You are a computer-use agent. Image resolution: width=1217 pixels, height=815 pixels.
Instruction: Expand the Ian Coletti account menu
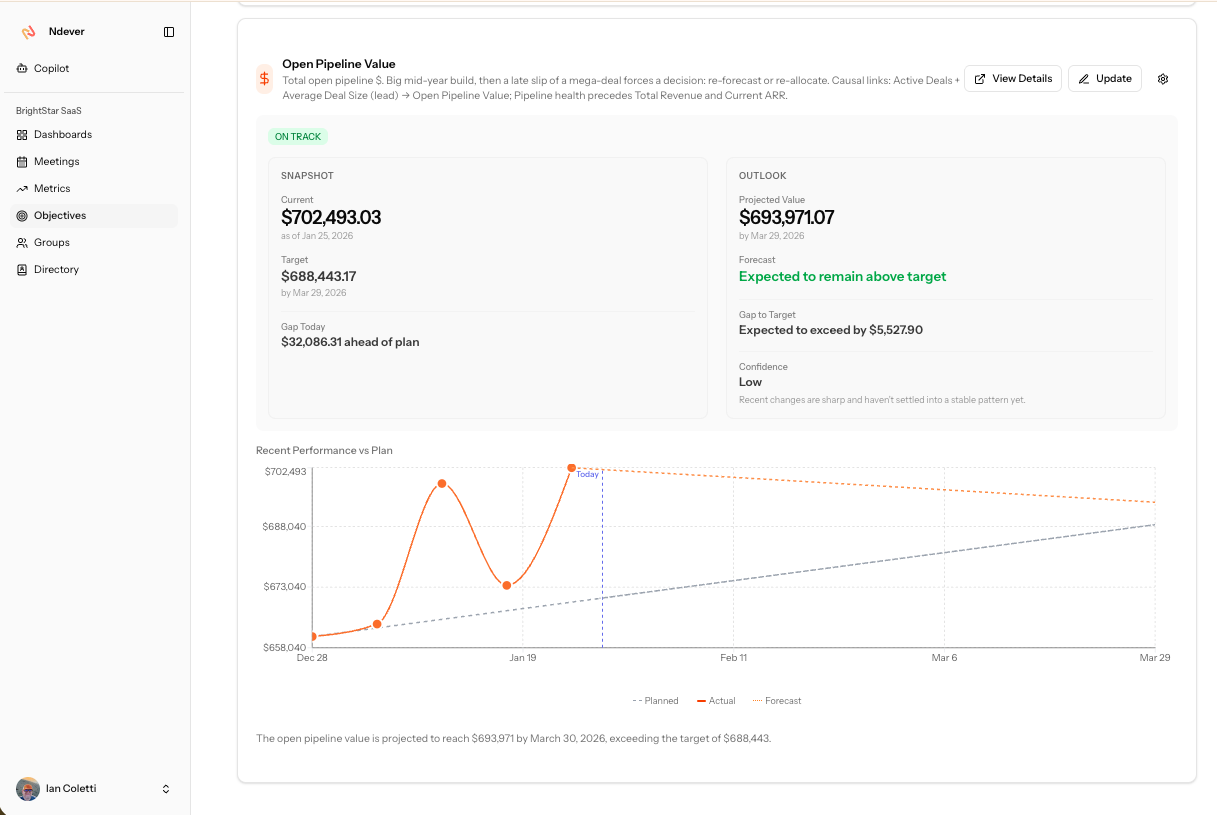pos(166,789)
